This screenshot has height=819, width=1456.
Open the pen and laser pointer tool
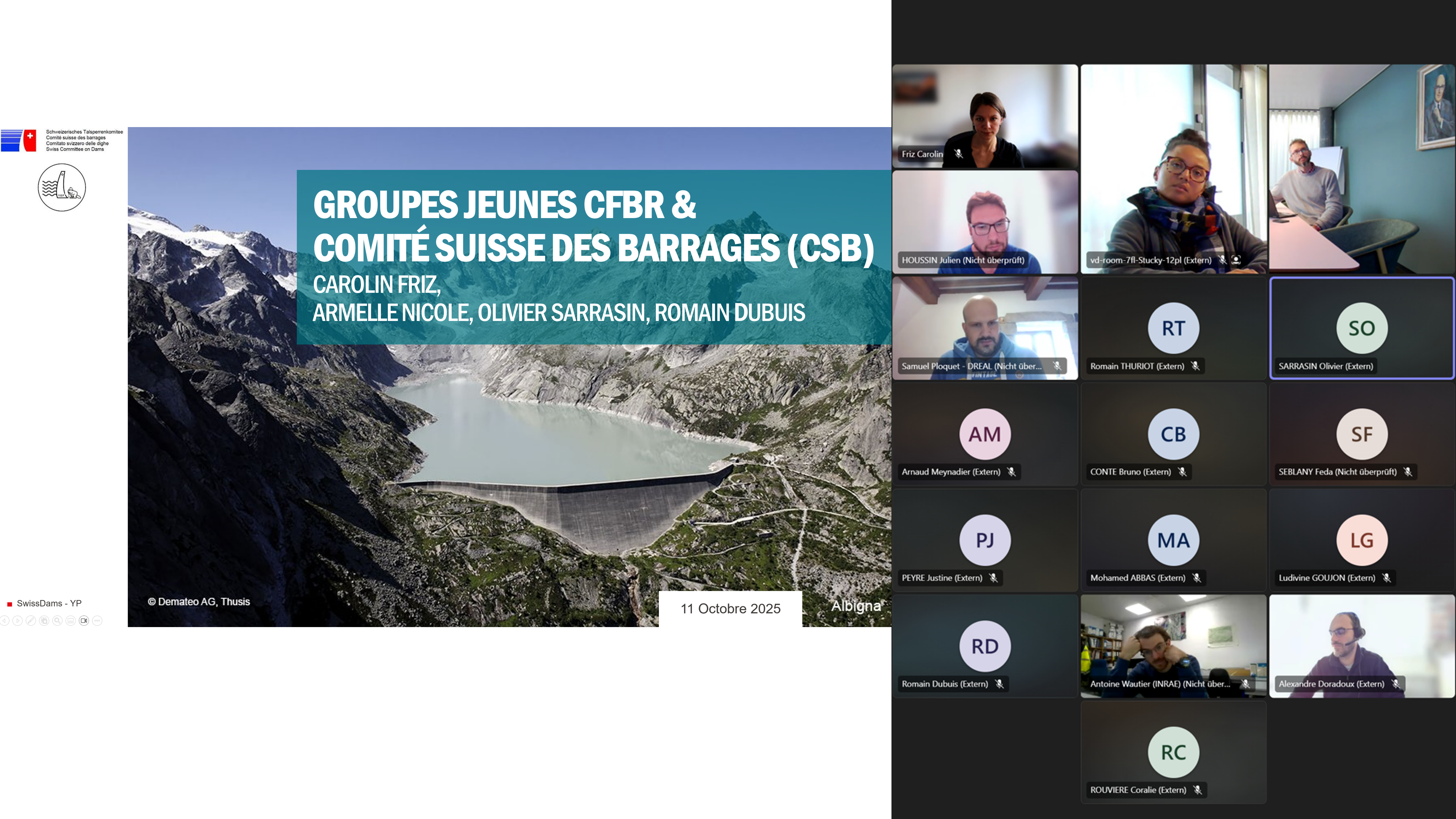click(x=31, y=620)
